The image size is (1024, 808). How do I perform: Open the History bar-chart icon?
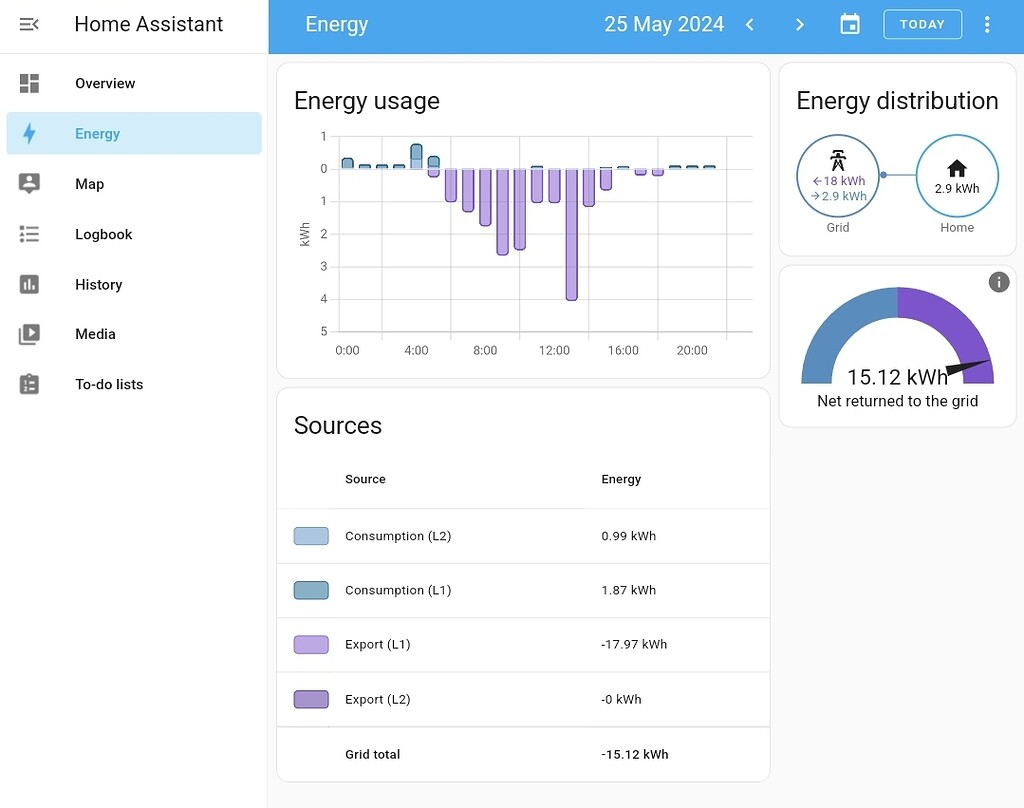[31, 284]
